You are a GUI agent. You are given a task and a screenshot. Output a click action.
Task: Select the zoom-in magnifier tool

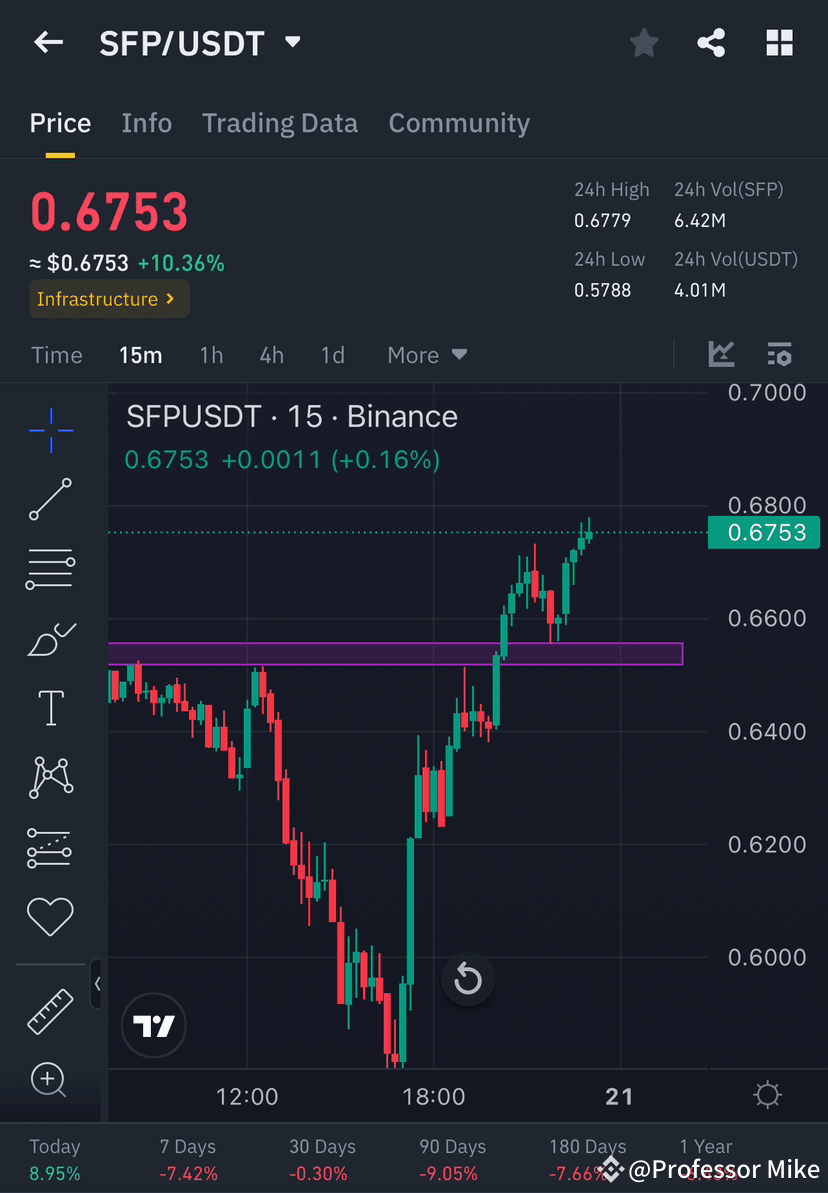point(50,1080)
